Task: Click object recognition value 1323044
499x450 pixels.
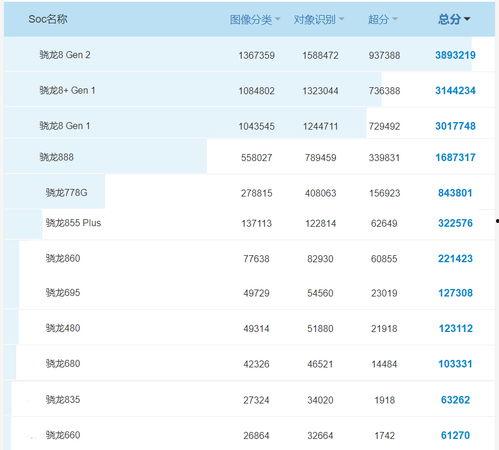Action: [320, 91]
